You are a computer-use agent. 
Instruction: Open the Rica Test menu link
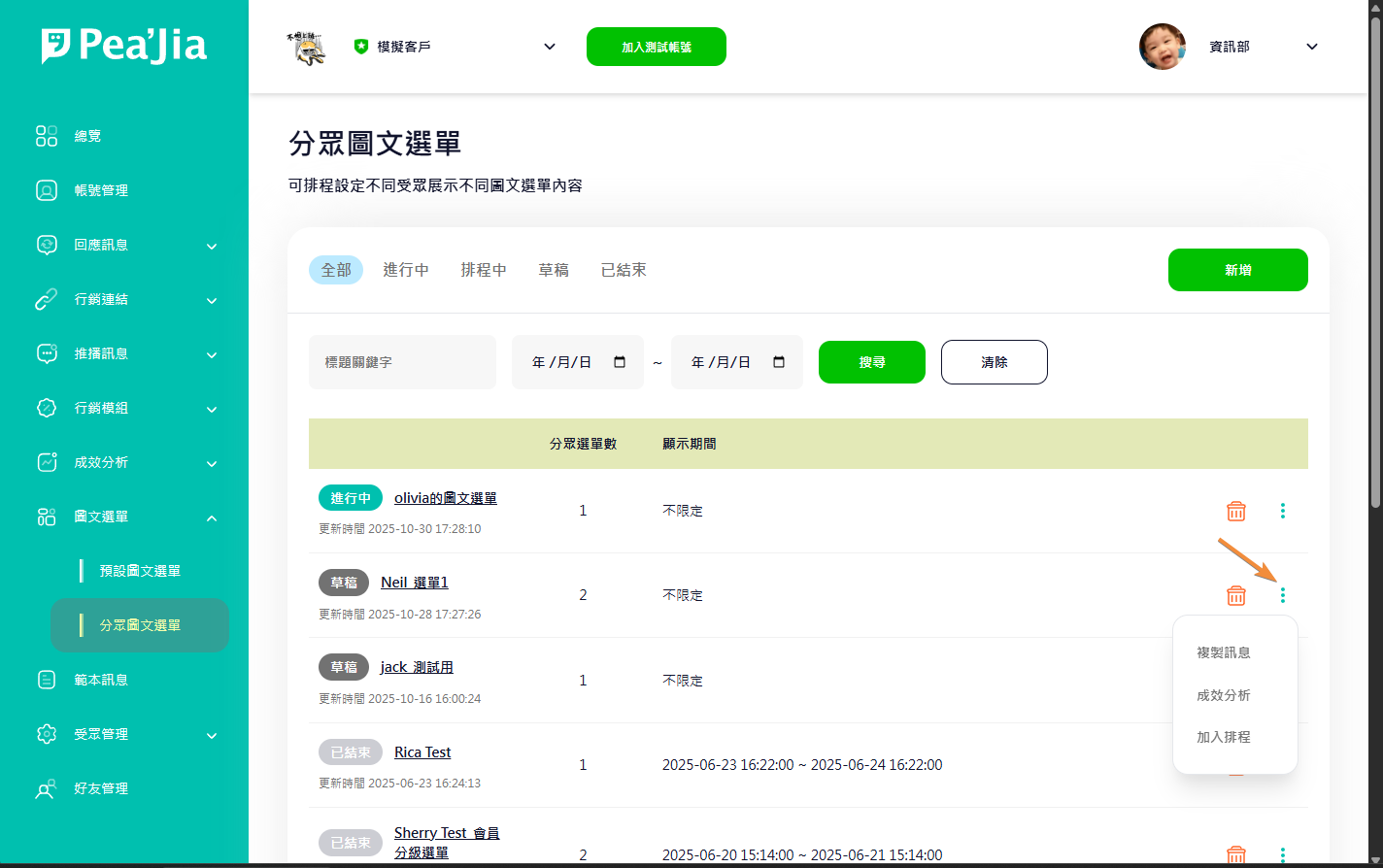tap(422, 752)
